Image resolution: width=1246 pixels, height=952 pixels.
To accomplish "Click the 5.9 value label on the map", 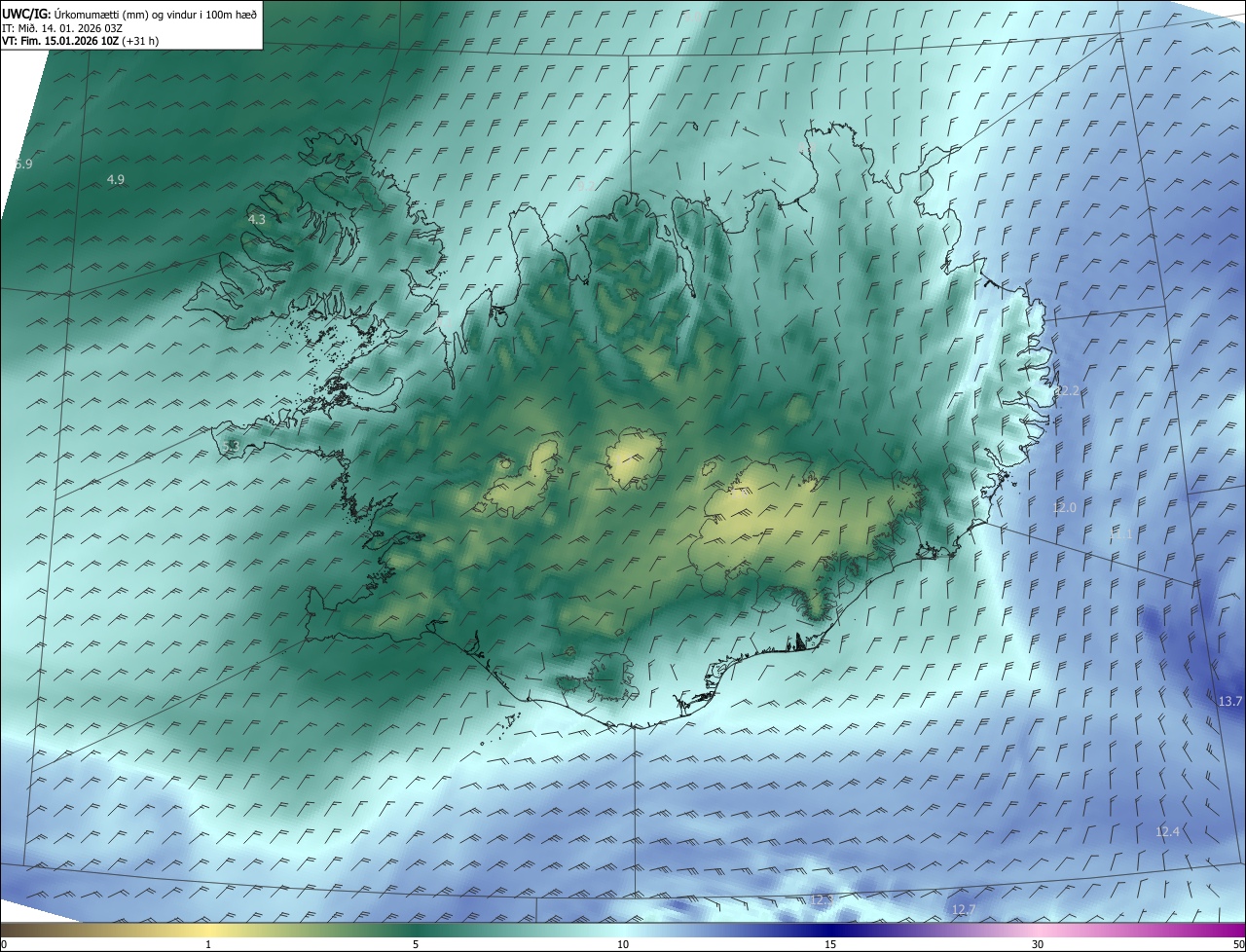I will (x=24, y=165).
